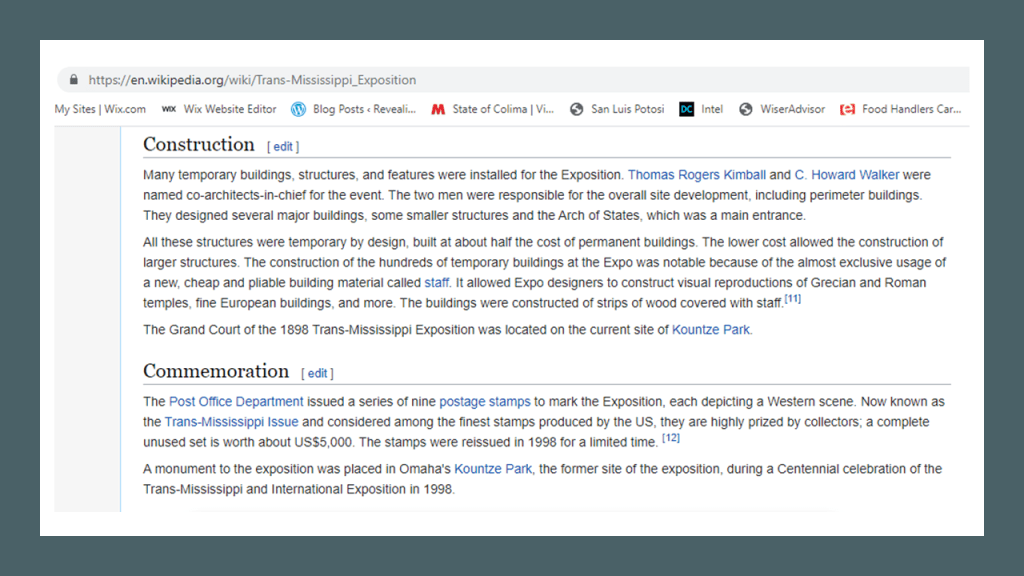Screen dimensions: 1024x576
Task: Edit the Commemoration section
Action: [317, 374]
